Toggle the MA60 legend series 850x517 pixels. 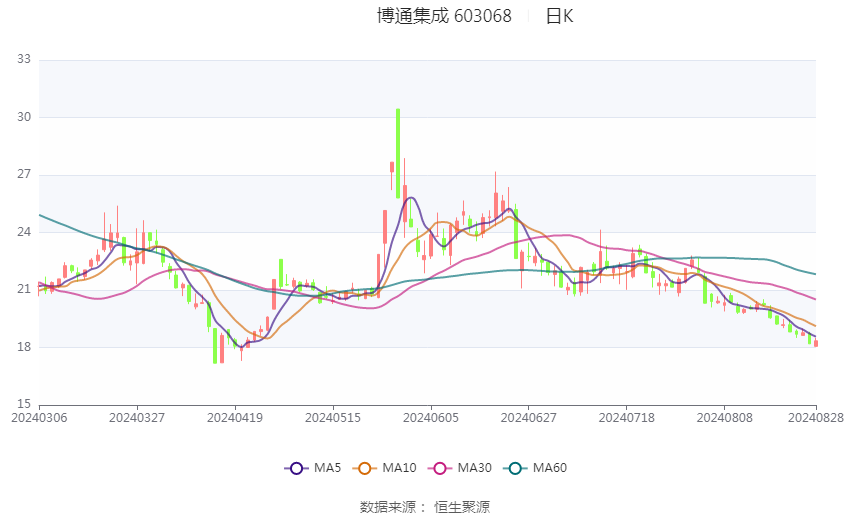(535, 468)
